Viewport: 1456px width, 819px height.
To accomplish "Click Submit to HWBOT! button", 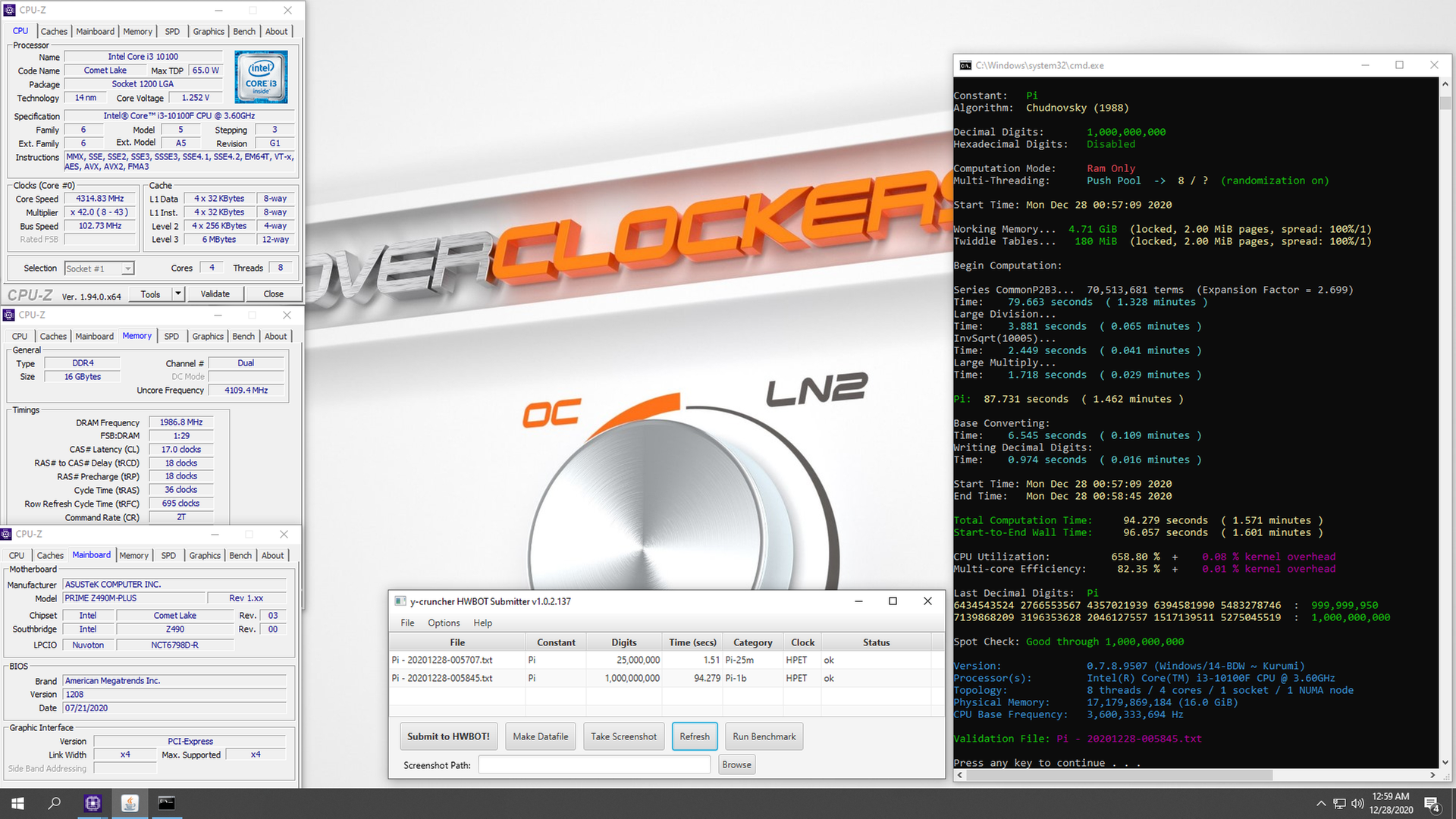I will pos(448,736).
